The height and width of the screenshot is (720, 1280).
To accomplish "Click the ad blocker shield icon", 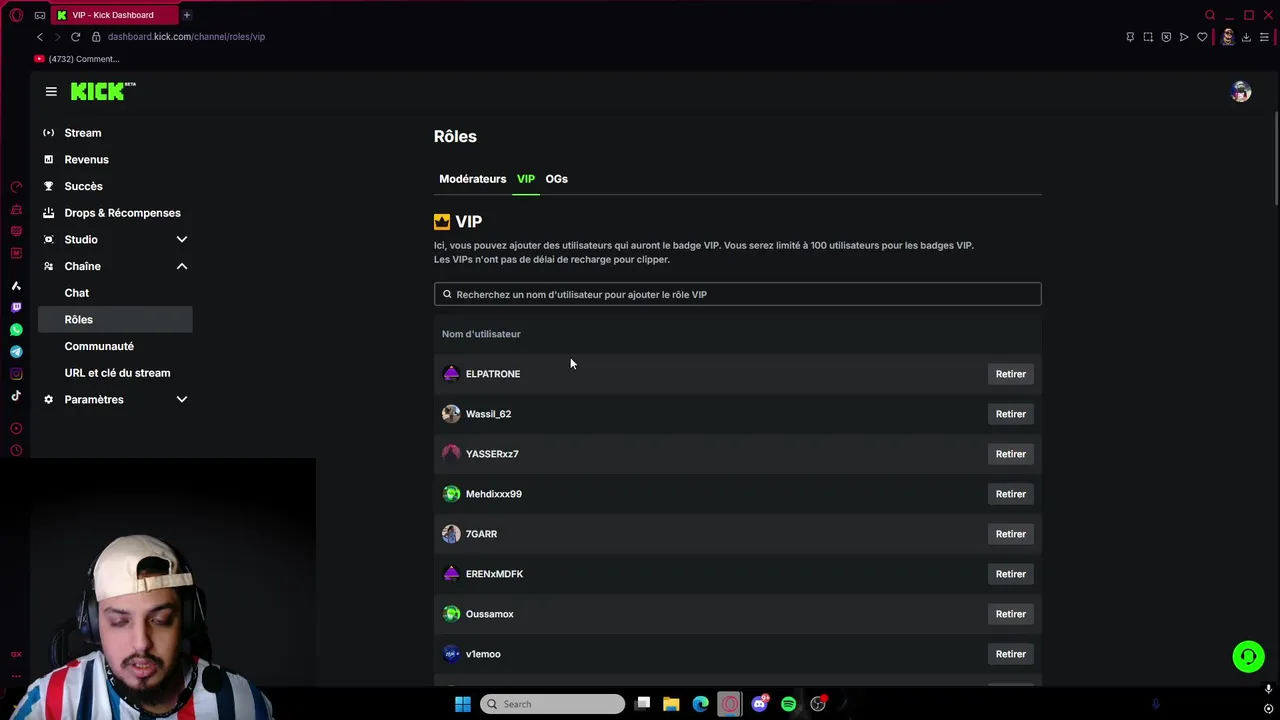I will click(1166, 37).
